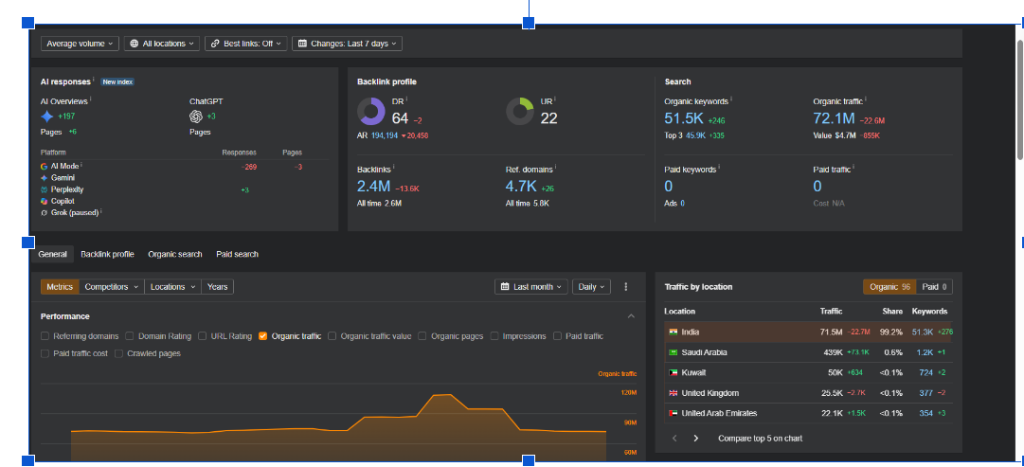Check the URL Rating checkbox
Screen dimensions: 1024x467
[x=202, y=336]
